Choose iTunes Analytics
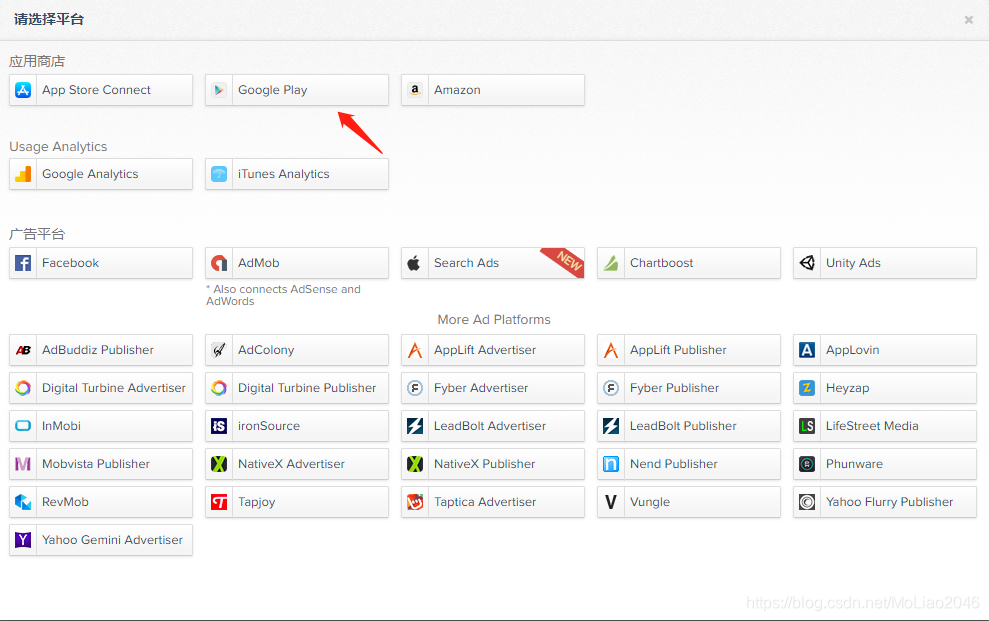This screenshot has width=989, height=621. point(296,174)
